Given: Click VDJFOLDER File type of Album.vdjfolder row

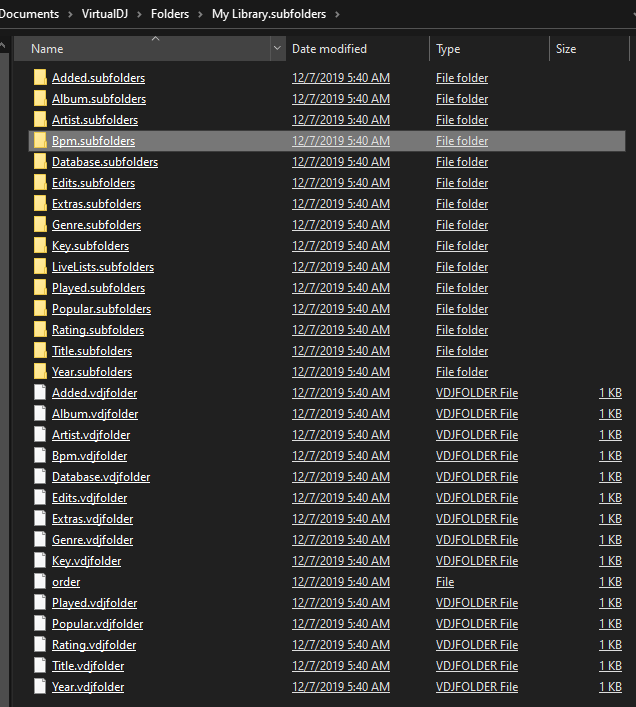Looking at the screenshot, I should 477,413.
